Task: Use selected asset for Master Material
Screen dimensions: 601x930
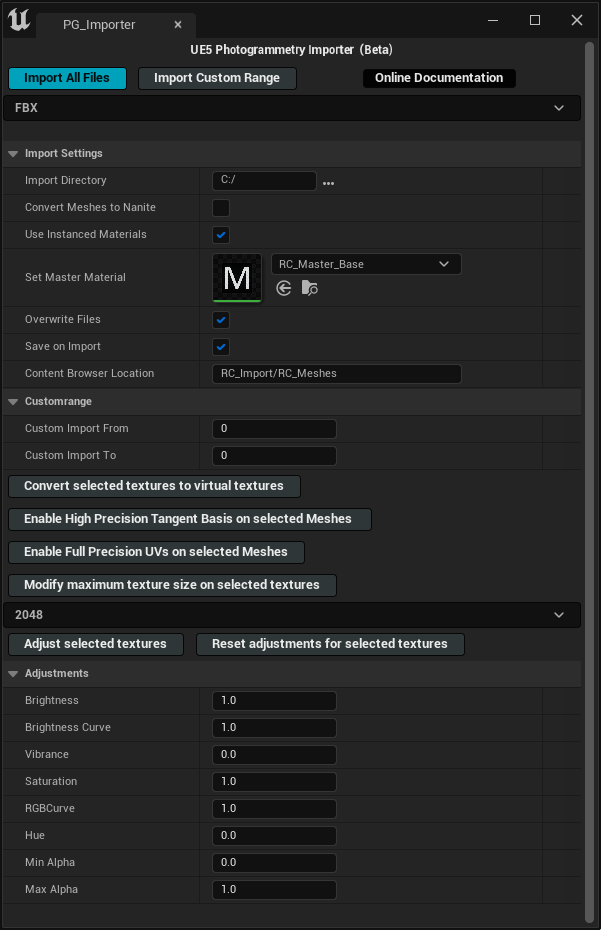Action: (284, 288)
